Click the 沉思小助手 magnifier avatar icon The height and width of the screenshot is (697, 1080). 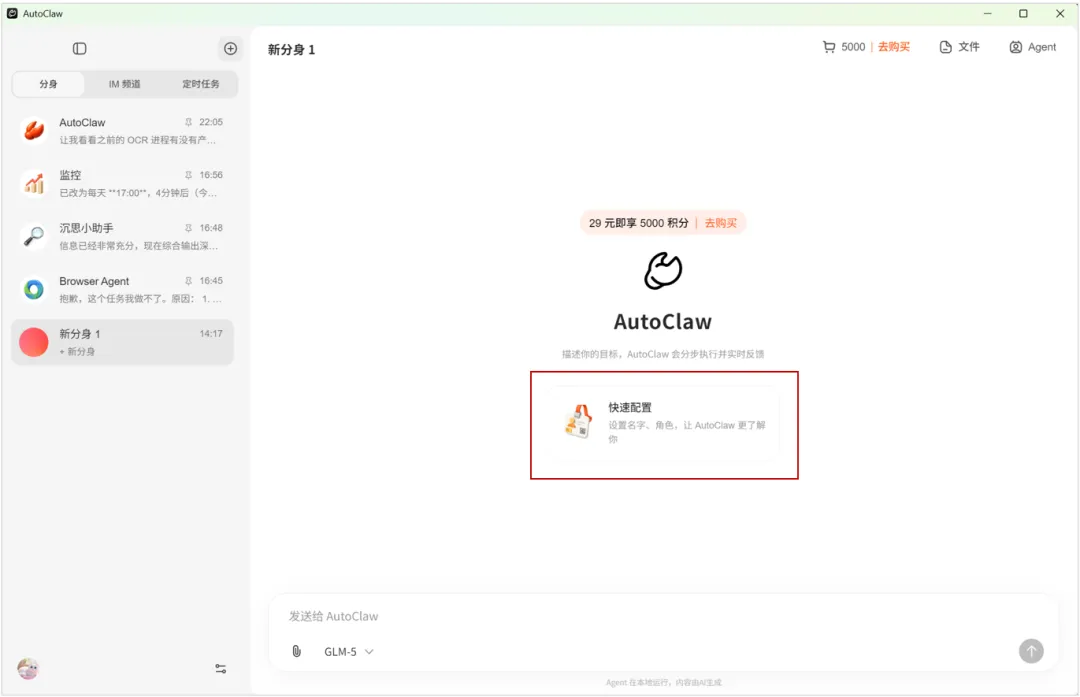34,236
